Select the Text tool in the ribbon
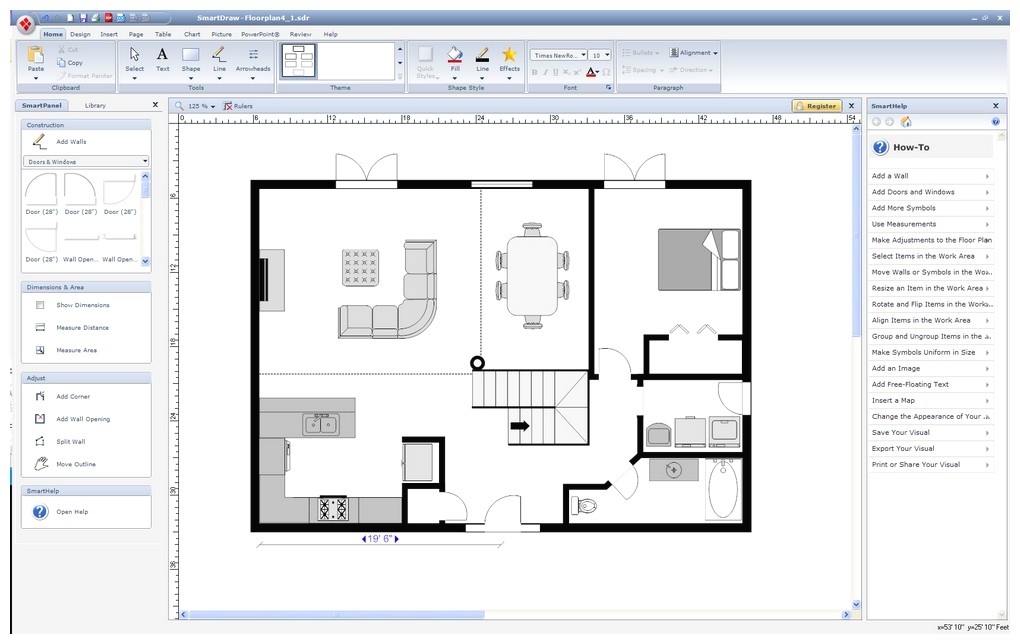 [x=161, y=60]
